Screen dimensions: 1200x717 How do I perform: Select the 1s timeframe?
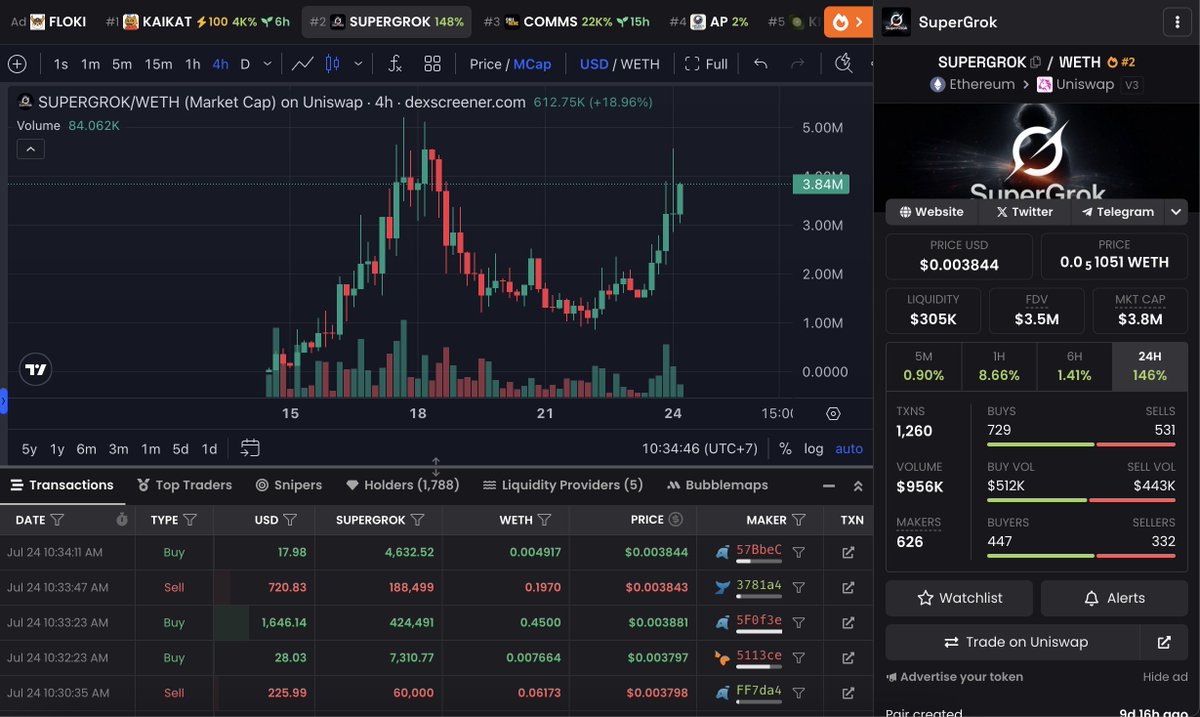point(61,64)
